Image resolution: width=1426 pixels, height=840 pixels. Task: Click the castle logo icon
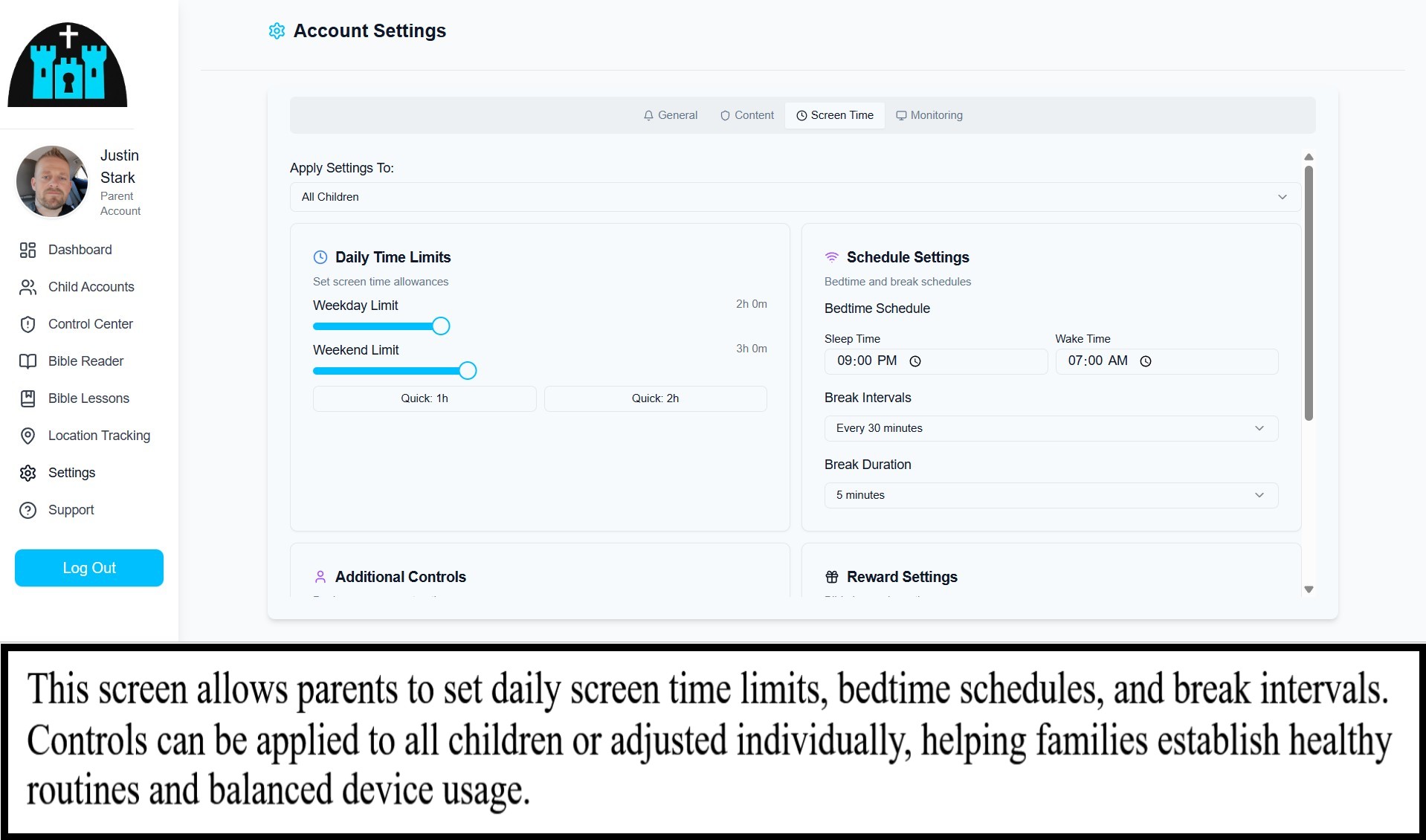click(x=68, y=65)
